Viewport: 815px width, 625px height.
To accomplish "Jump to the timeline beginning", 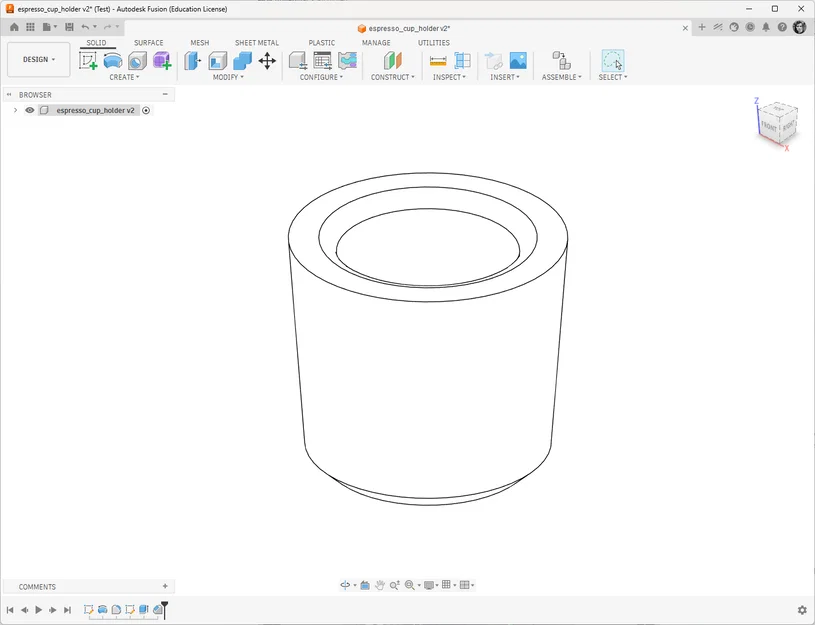I will pos(10,609).
